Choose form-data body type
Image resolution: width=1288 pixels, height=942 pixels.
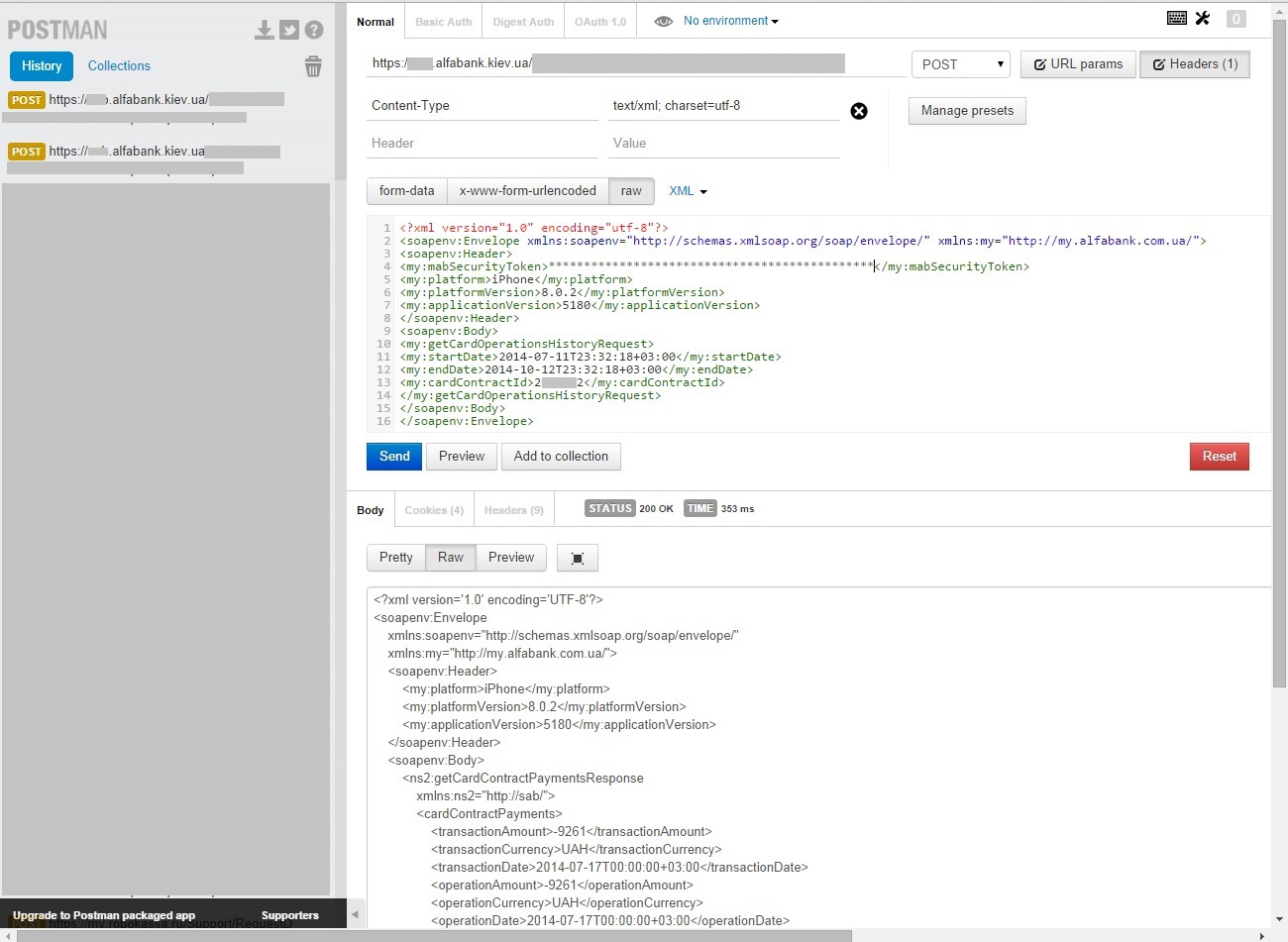tap(406, 191)
